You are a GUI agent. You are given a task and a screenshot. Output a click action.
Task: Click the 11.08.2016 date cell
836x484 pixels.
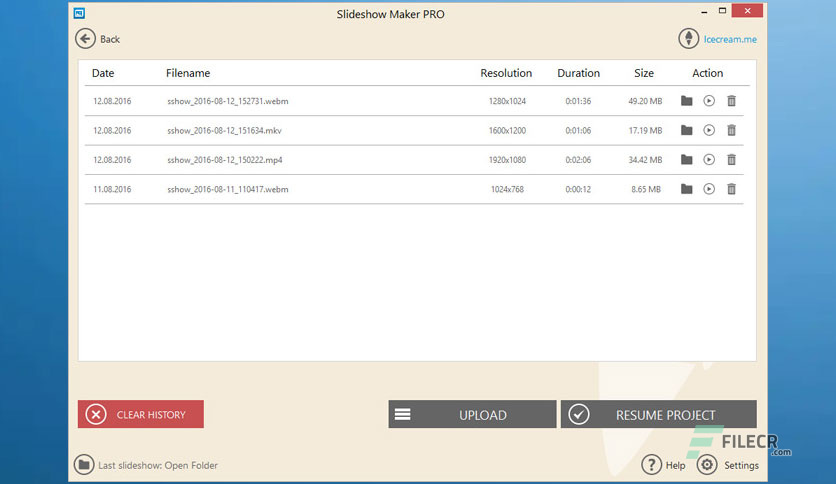(x=112, y=189)
